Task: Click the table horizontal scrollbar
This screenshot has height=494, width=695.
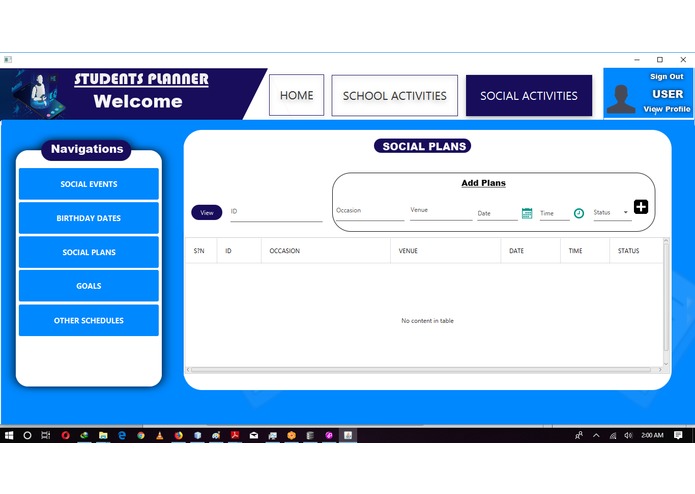Action: point(421,370)
